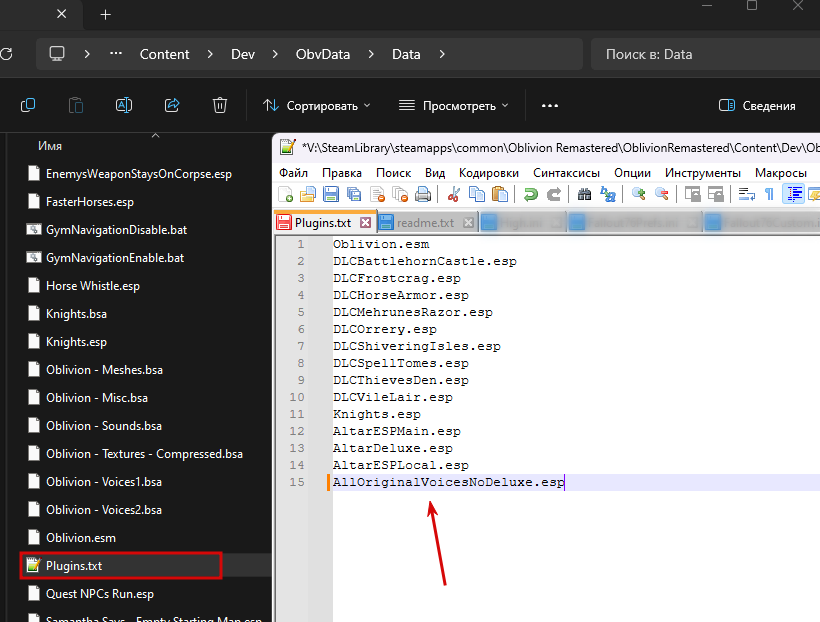This screenshot has width=820, height=622.
Task: Open a new Explorer tab
Action: [x=106, y=15]
